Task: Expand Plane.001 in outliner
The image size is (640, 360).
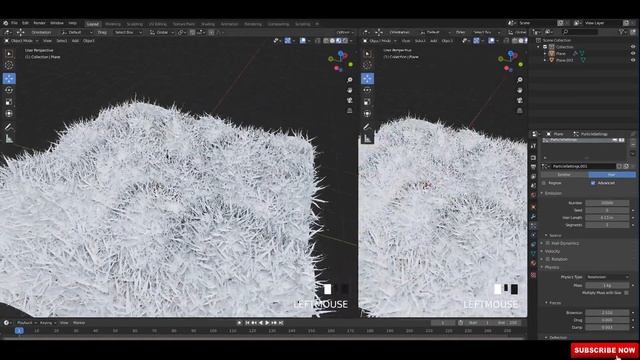Action: (545, 60)
